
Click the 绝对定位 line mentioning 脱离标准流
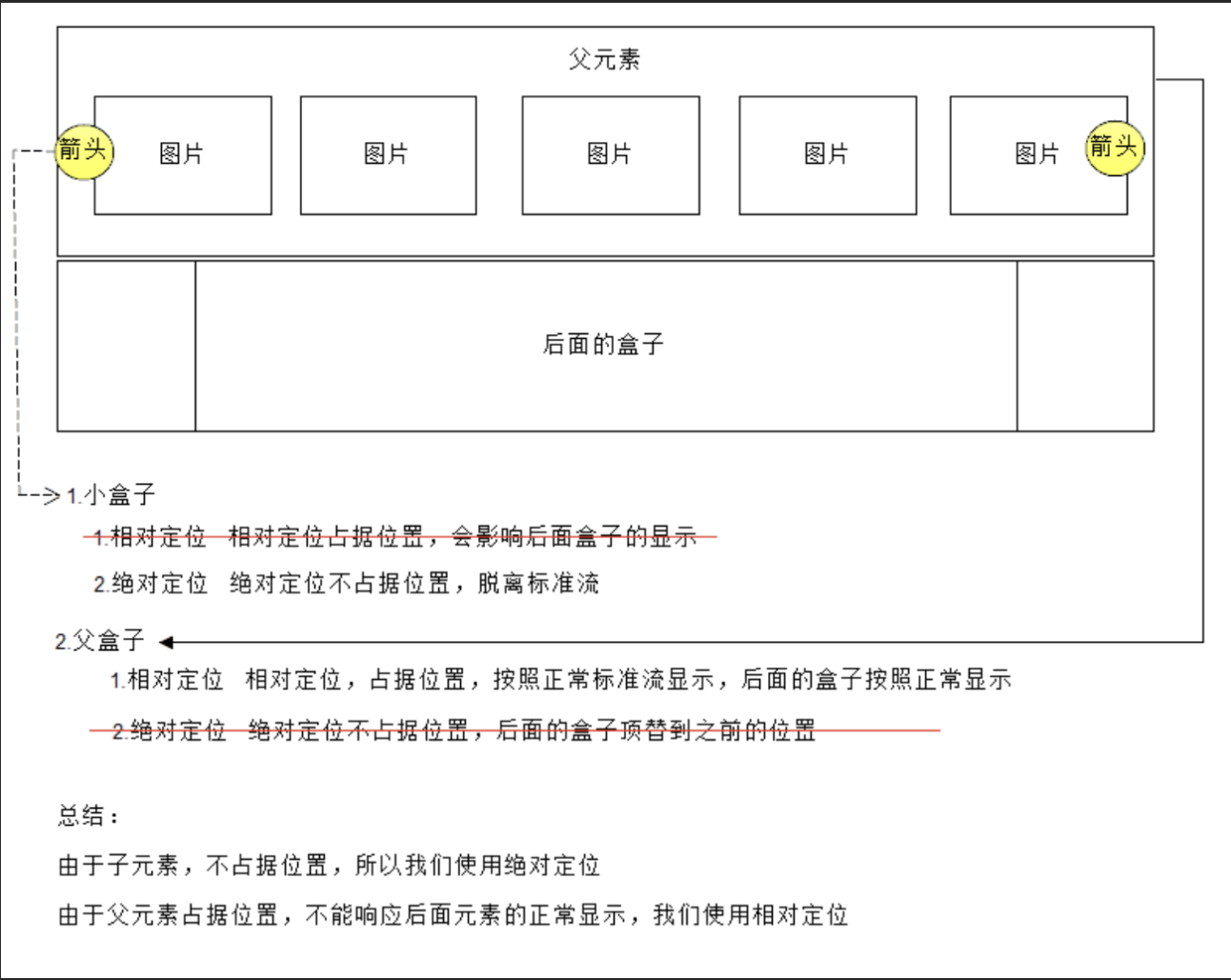click(x=346, y=583)
